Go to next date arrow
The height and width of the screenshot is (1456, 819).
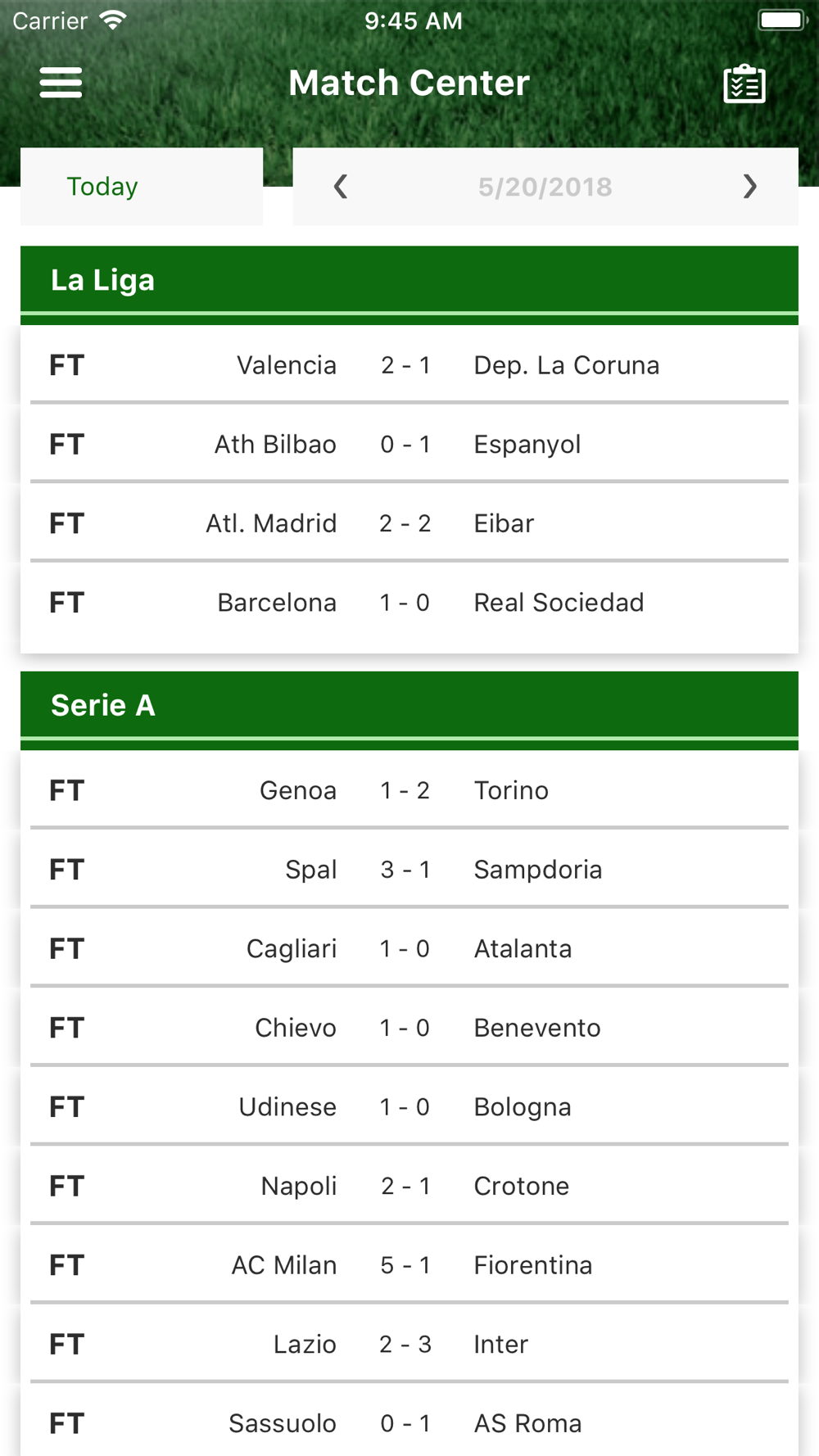tap(749, 187)
